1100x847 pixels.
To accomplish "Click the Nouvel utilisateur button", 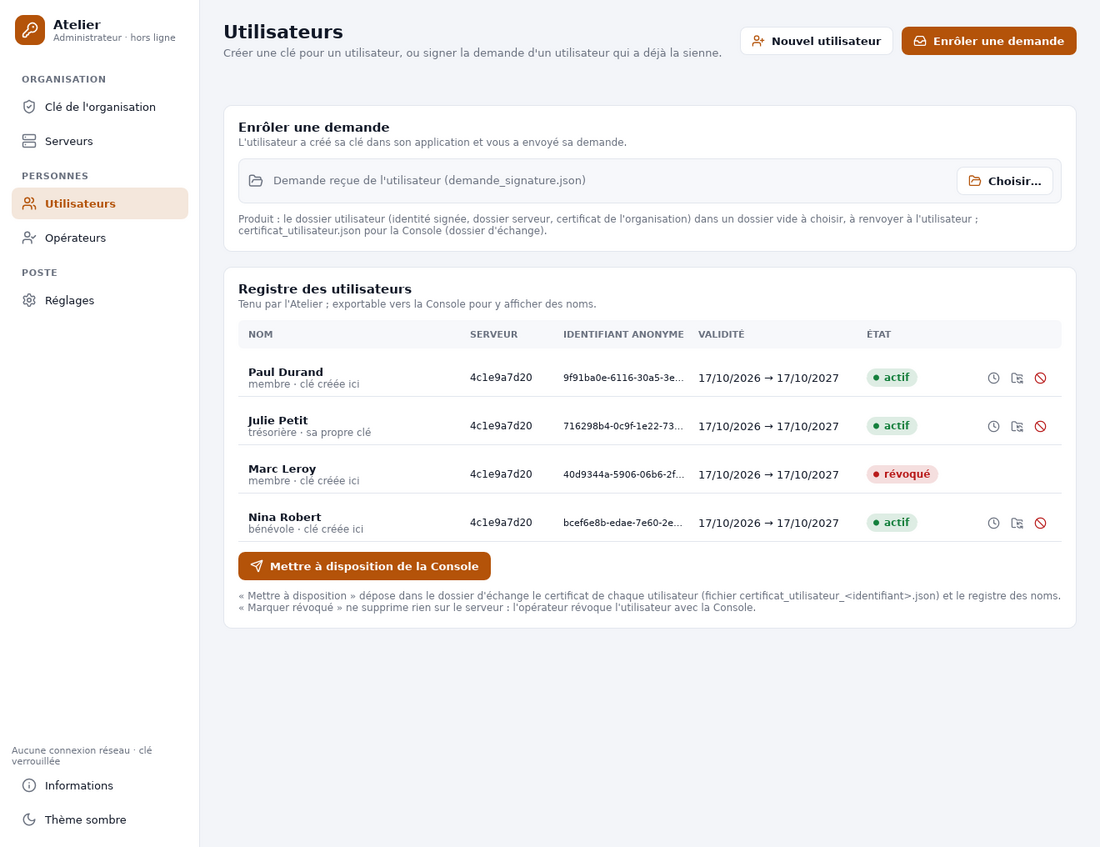I will click(x=816, y=41).
